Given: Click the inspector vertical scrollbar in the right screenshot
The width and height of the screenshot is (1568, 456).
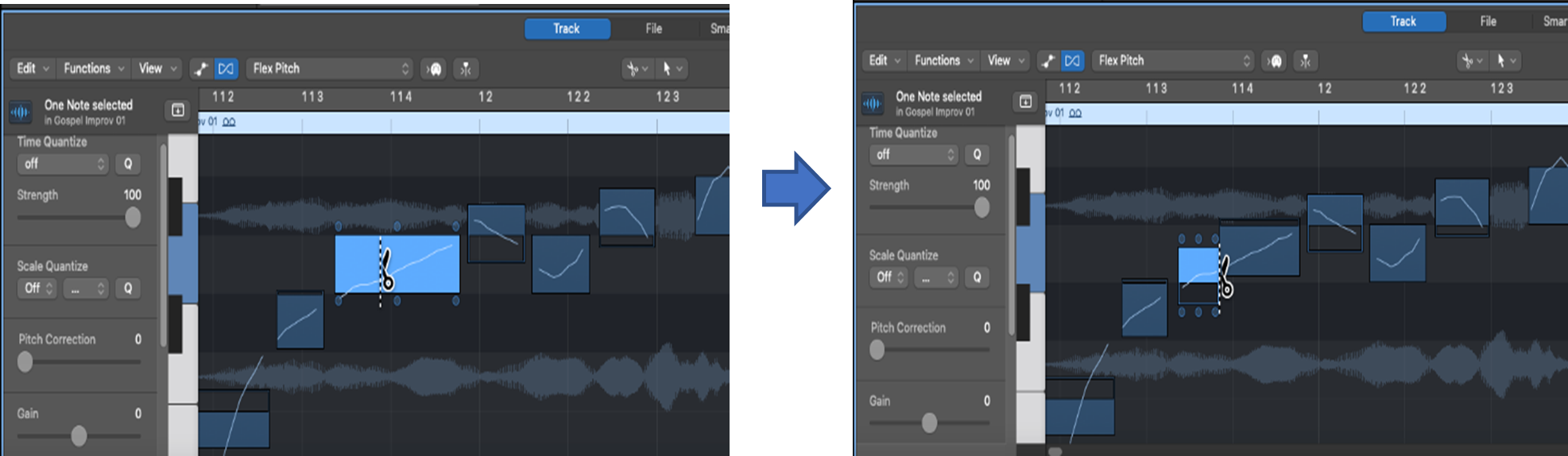Looking at the screenshot, I should (x=1012, y=236).
